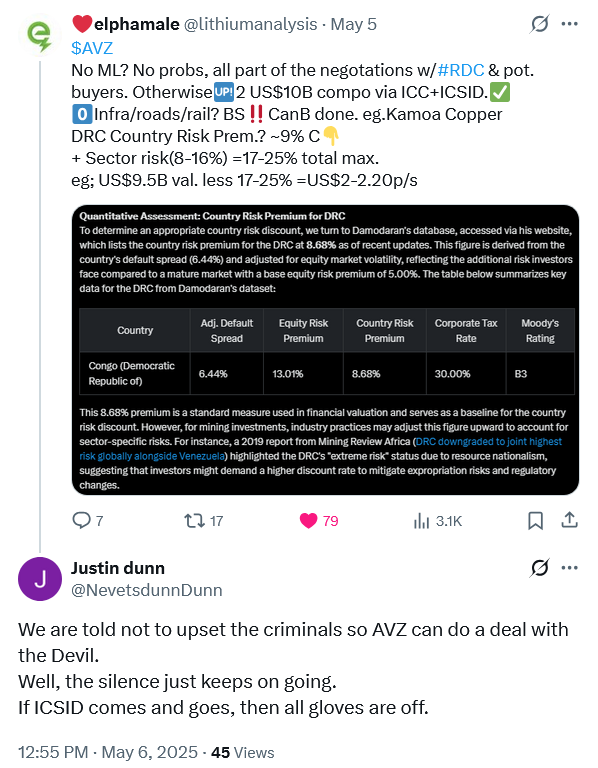
Task: Open Justin dunn's purple J avatar
Action: [40, 578]
